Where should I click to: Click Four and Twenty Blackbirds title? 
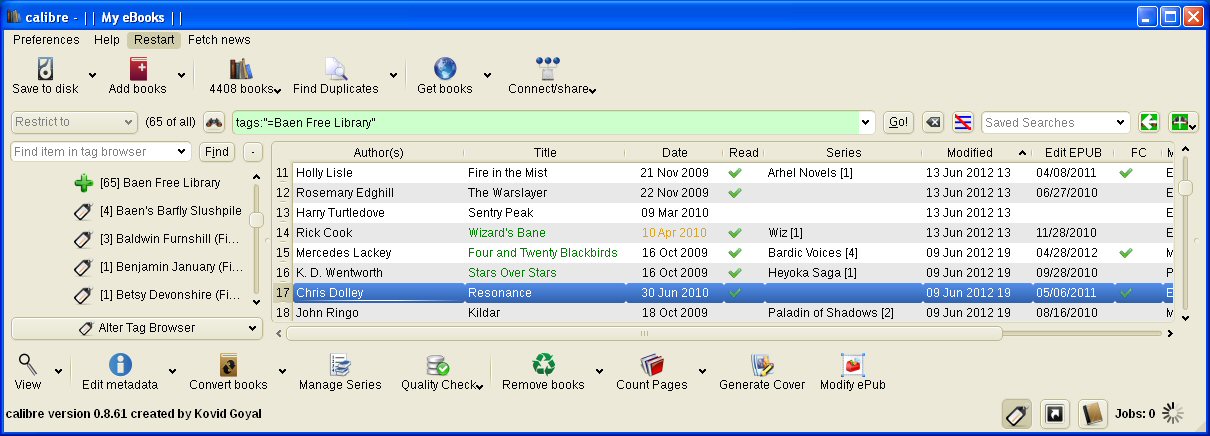pos(543,253)
